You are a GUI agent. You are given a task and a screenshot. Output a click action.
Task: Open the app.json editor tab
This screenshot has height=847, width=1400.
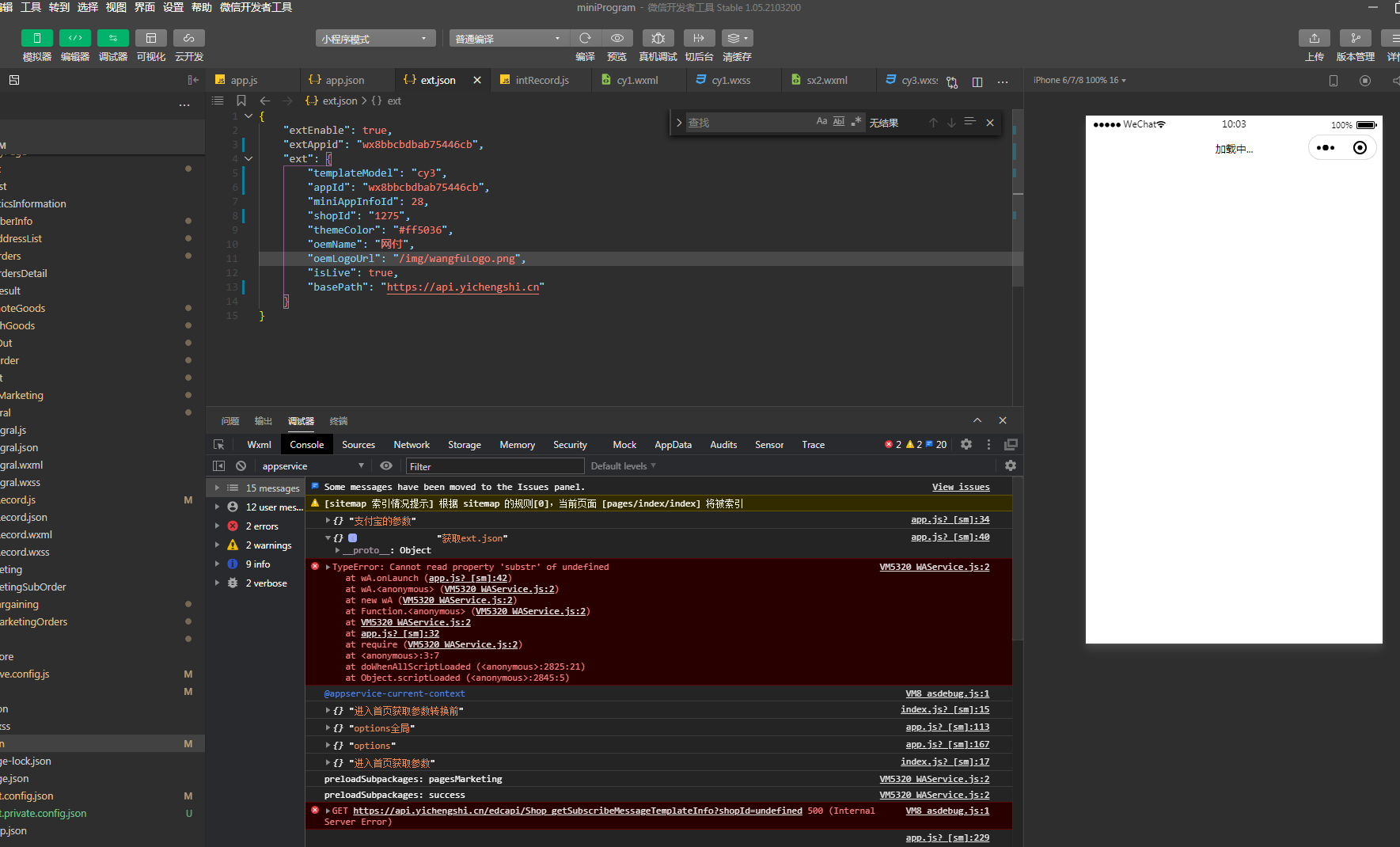click(344, 80)
